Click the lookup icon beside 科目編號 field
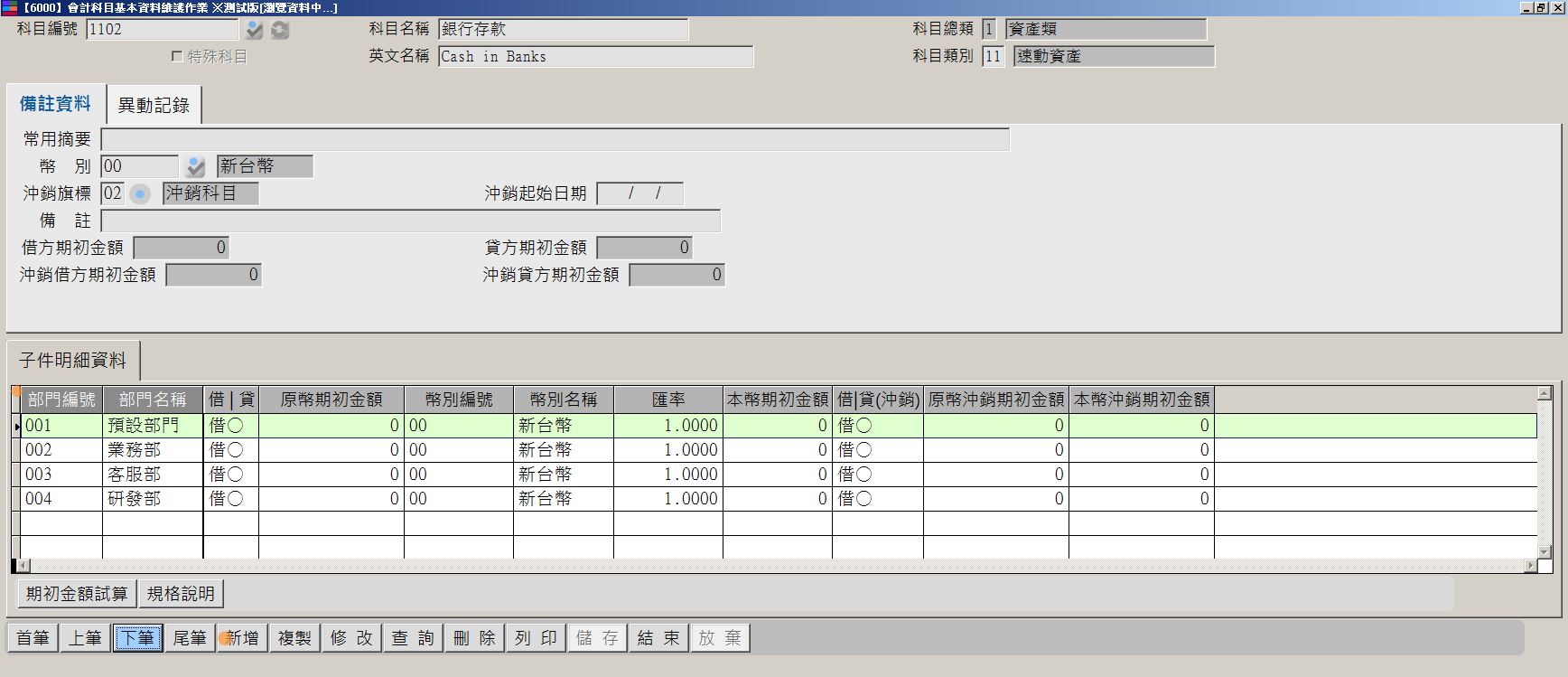The width and height of the screenshot is (1568, 677). (254, 30)
